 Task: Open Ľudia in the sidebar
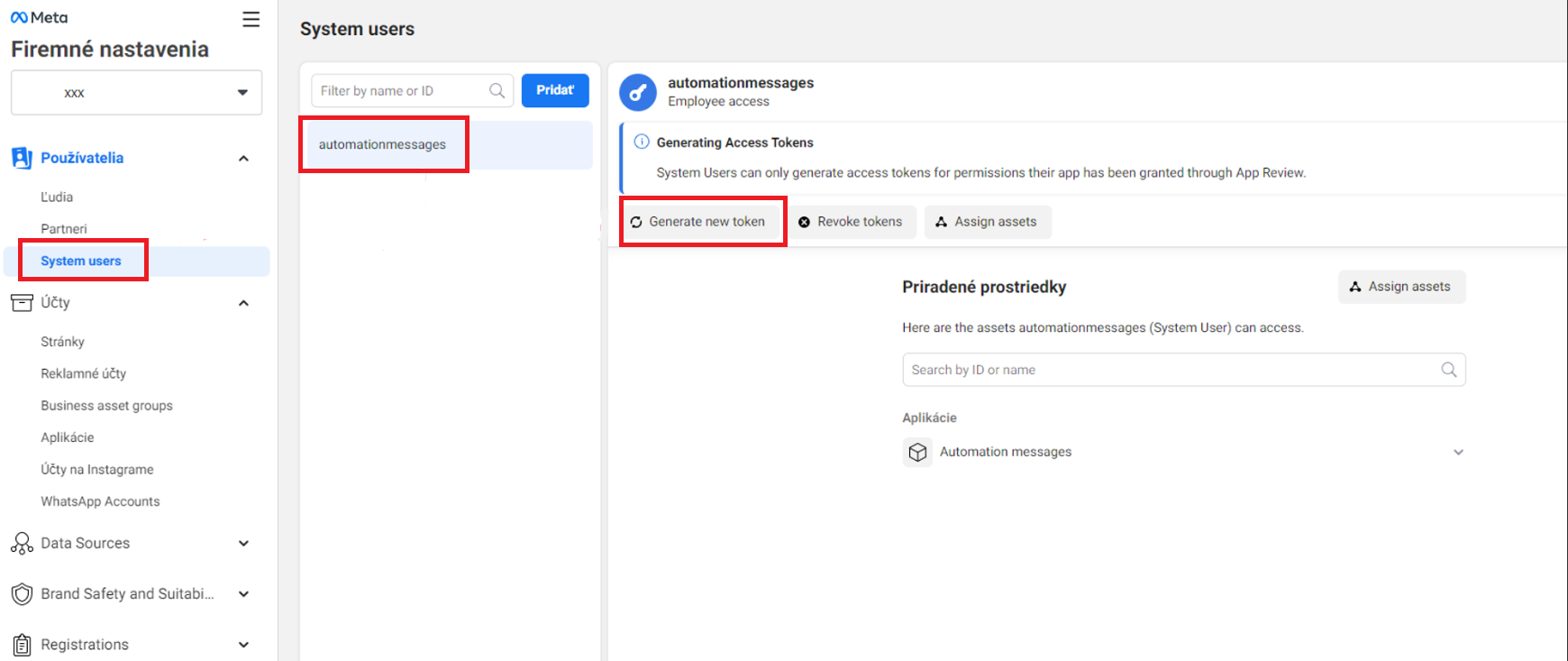tap(57, 197)
